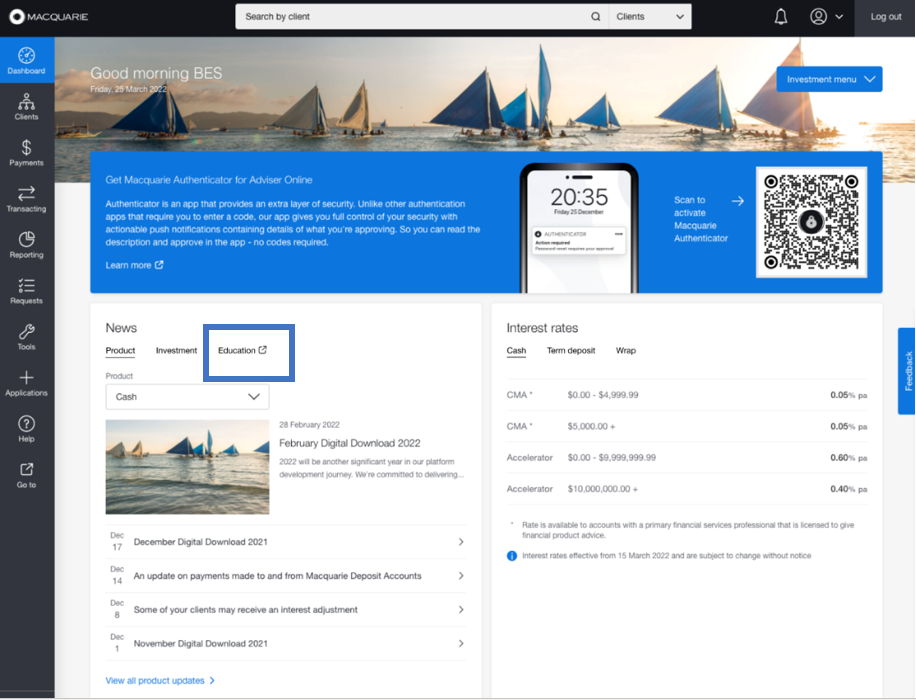
Task: Open the Requests checklist icon
Action: [26, 290]
